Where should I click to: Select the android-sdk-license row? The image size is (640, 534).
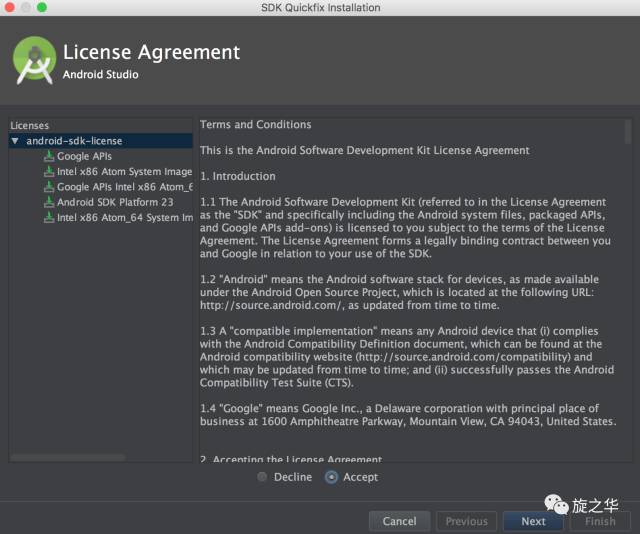click(100, 141)
